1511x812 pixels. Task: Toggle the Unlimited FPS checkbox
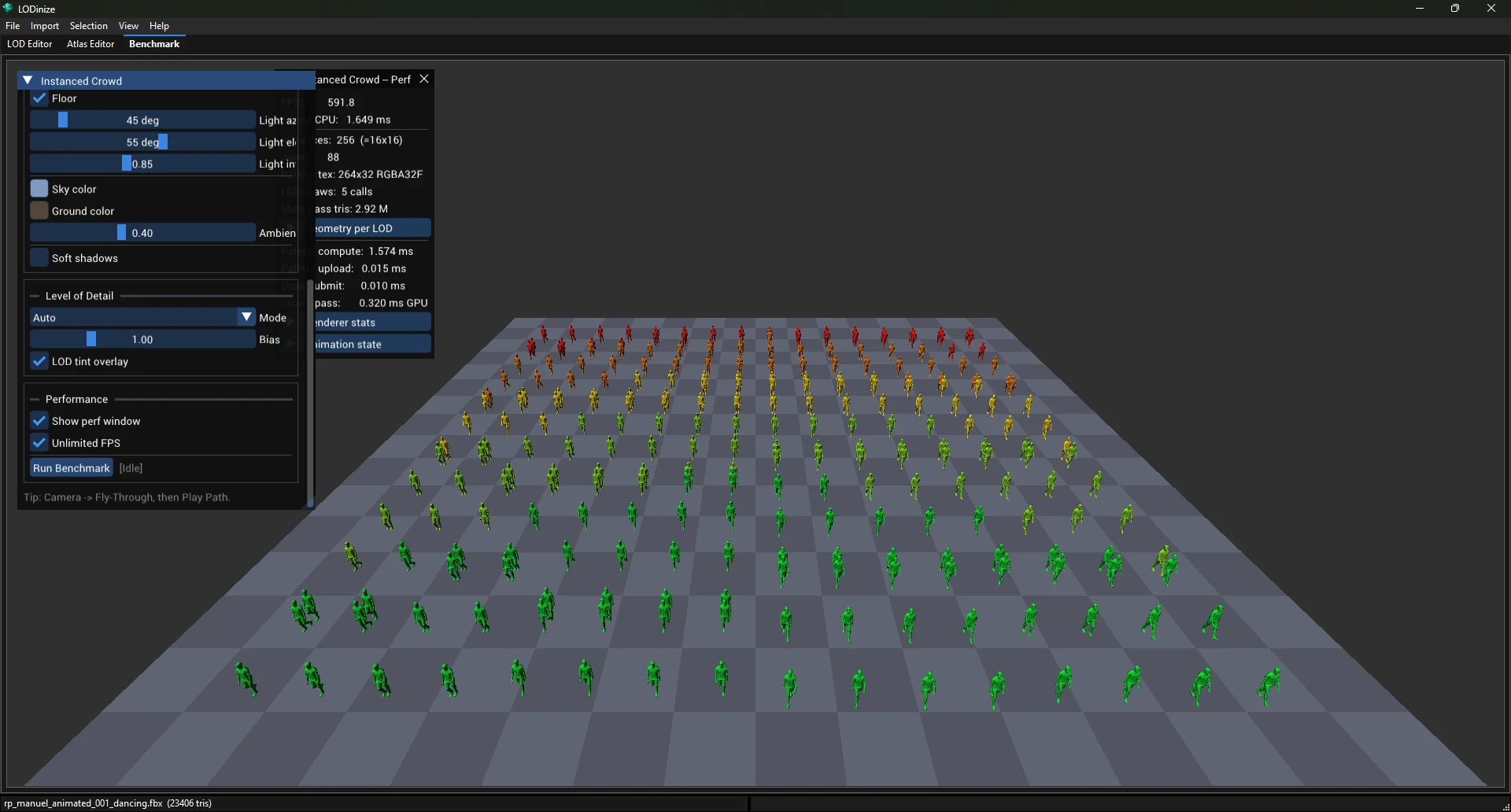pos(39,443)
